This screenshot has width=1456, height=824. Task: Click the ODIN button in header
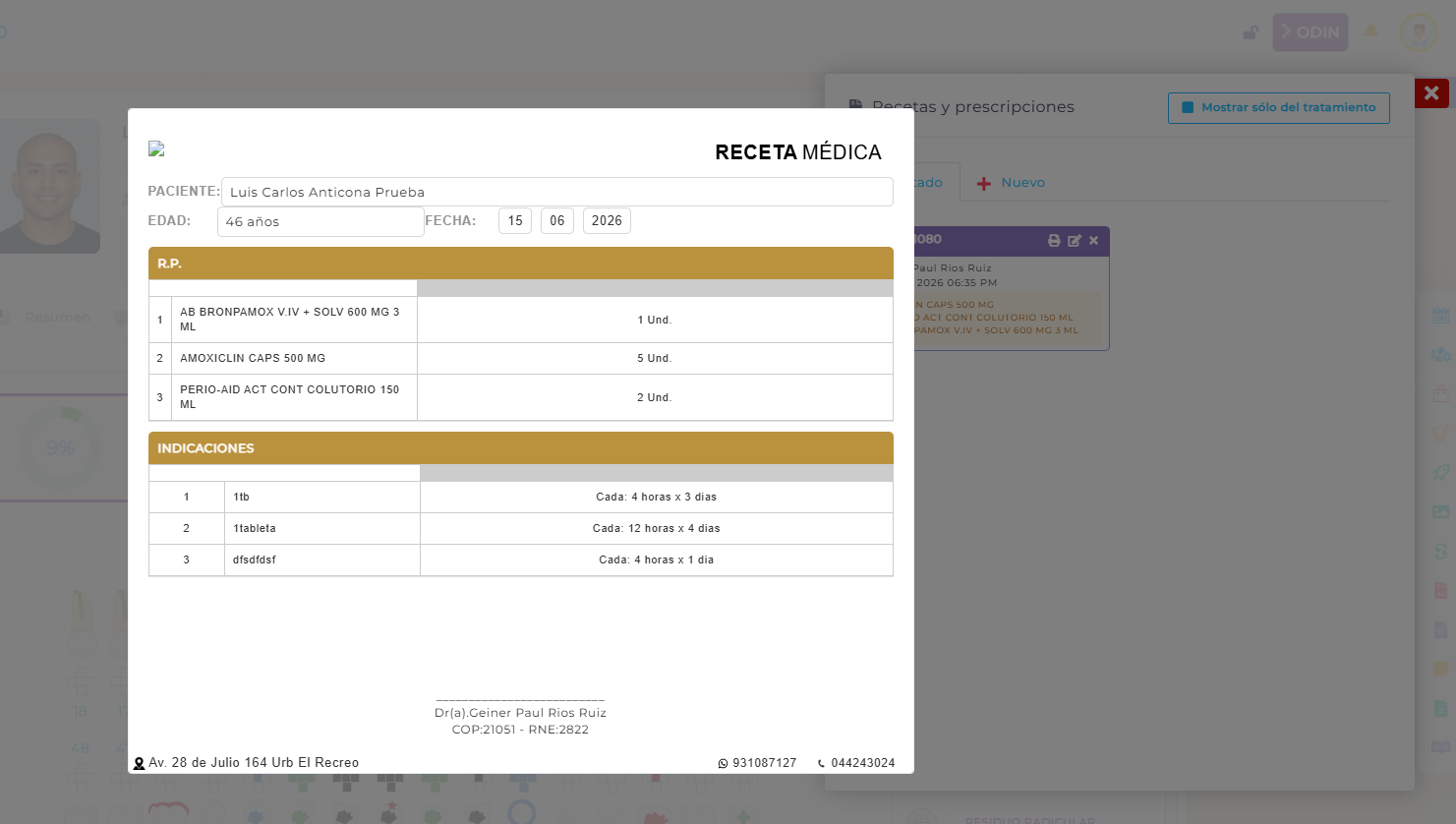click(x=1310, y=32)
